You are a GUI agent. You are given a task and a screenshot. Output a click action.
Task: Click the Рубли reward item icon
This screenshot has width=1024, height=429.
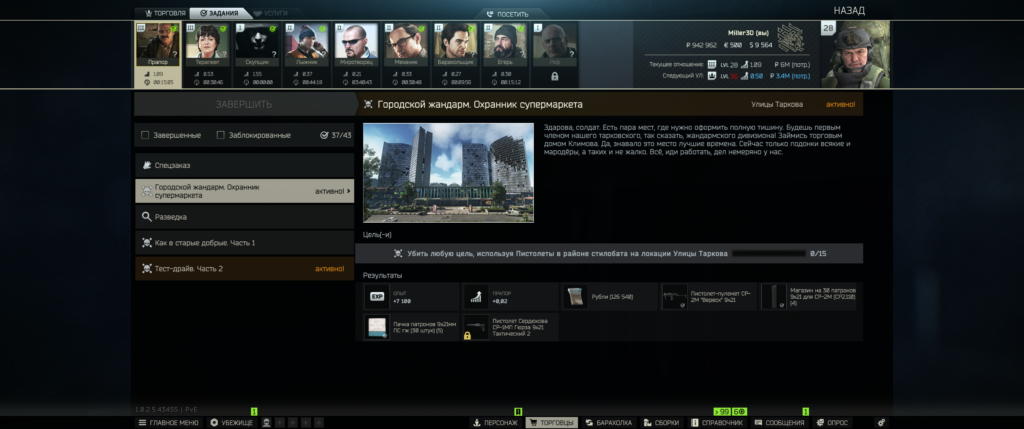click(577, 296)
